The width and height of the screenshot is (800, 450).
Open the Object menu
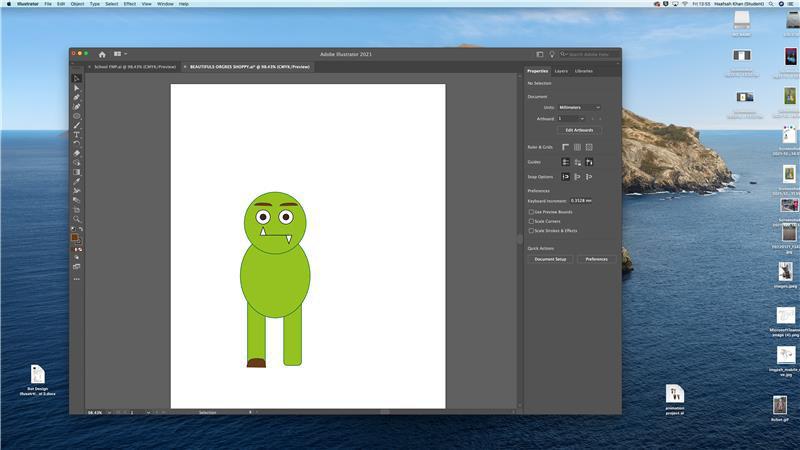pos(77,4)
